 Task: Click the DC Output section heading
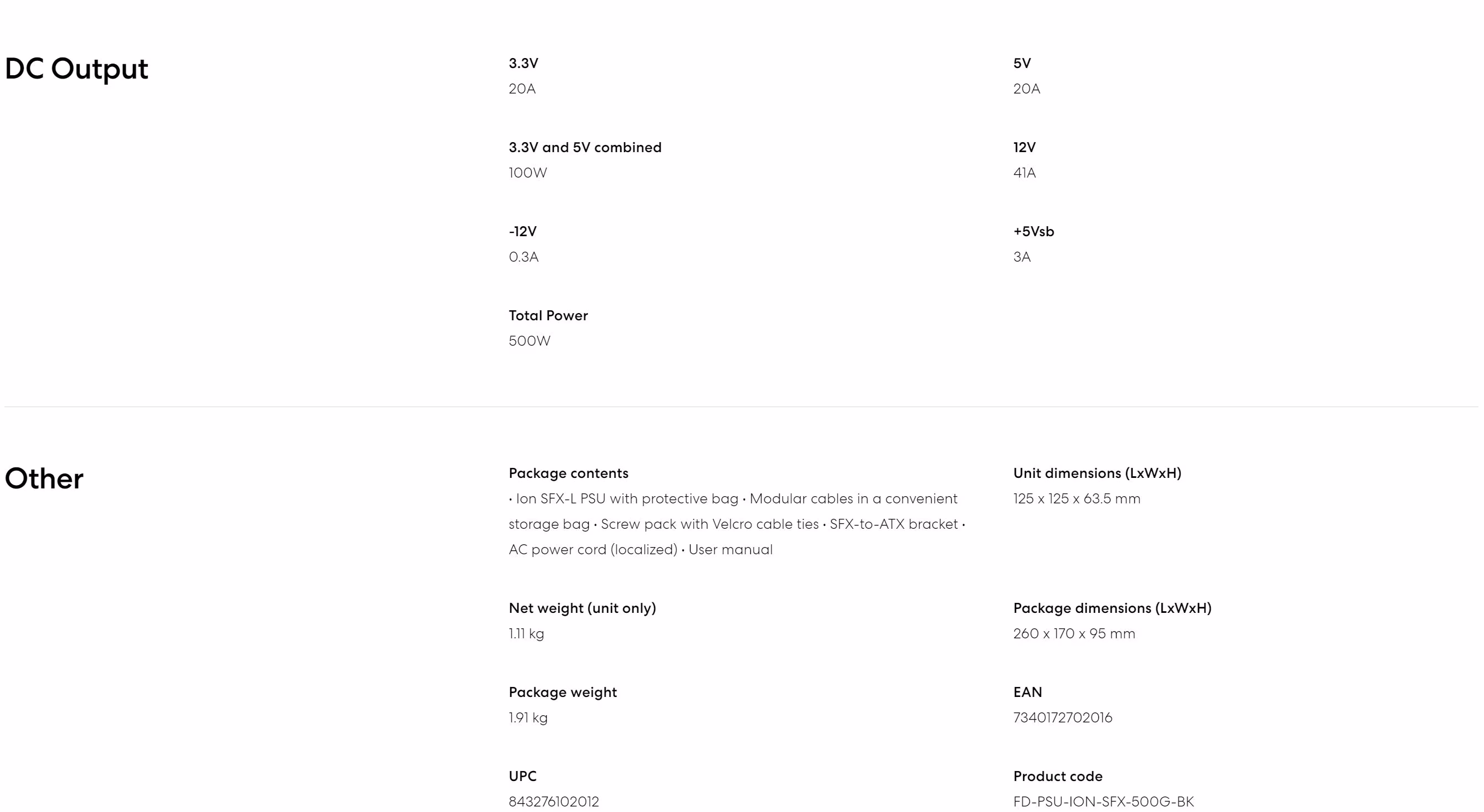coord(76,69)
